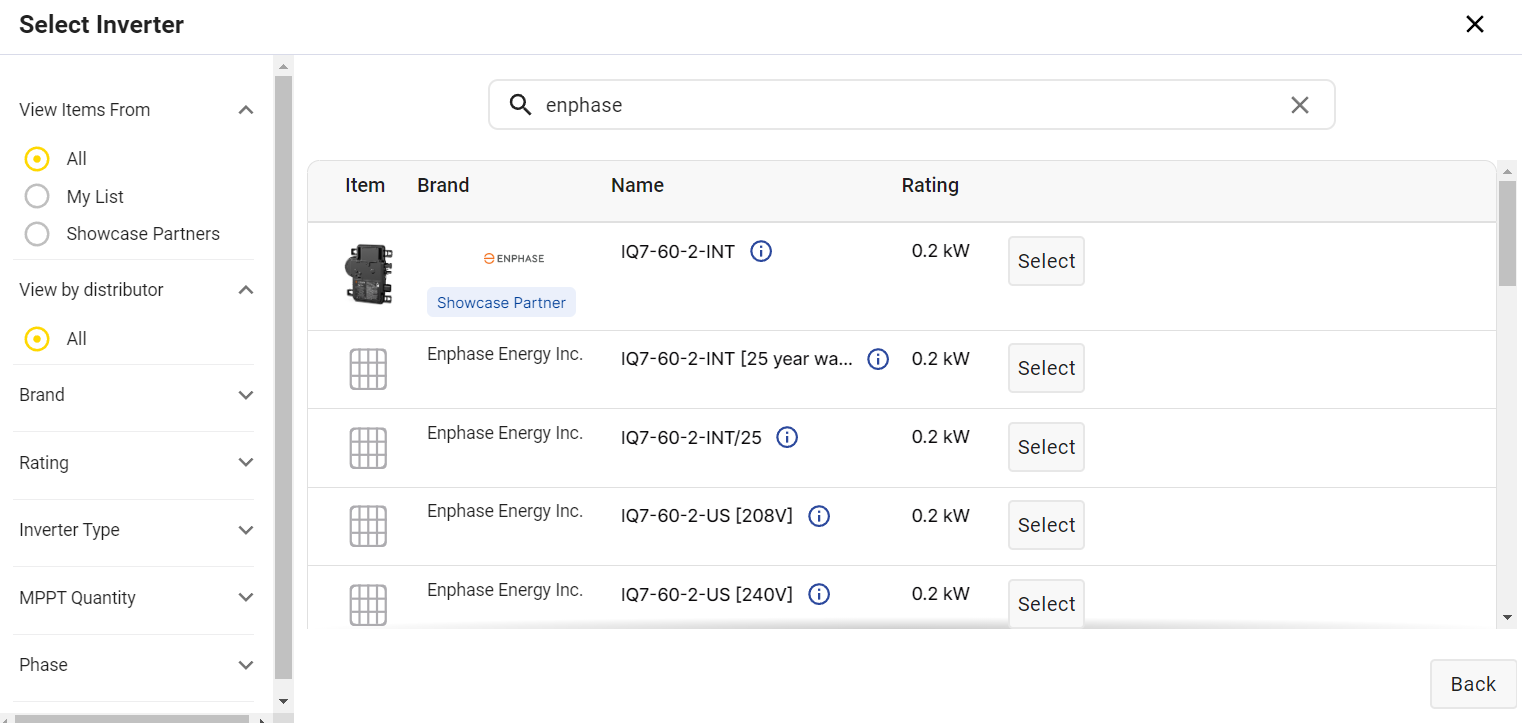Click the Brand column header
The width and height of the screenshot is (1522, 723).
coord(443,185)
